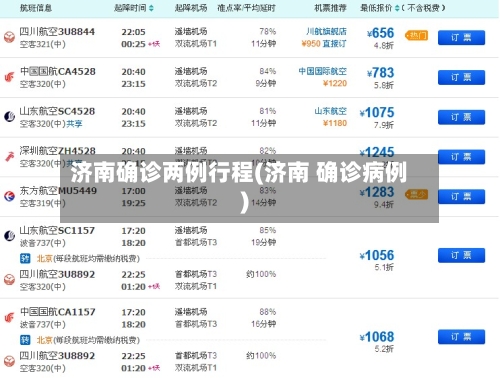The width and height of the screenshot is (500, 378).
Task: Click the orange 票少 badge in MU5449 row
Action: click(x=417, y=195)
